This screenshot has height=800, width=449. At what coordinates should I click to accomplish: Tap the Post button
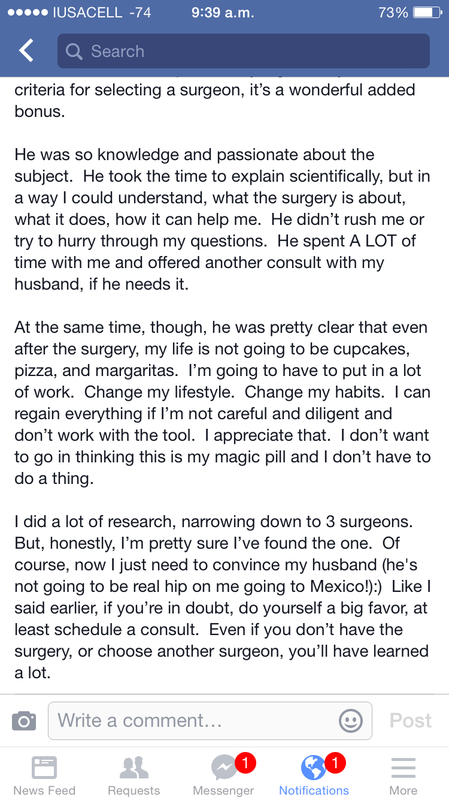410,720
